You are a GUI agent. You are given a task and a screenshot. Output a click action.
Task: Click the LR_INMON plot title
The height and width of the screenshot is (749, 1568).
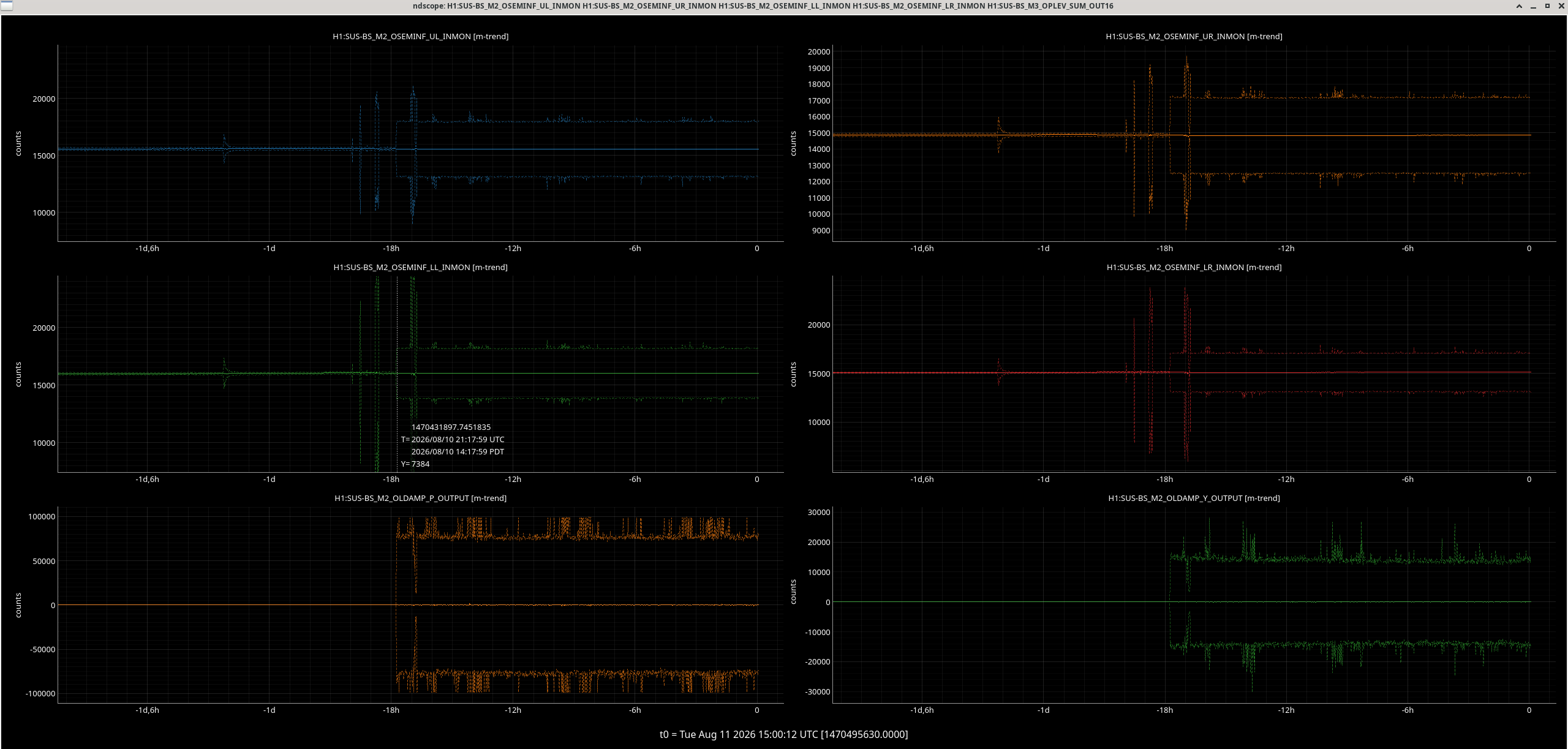1194,267
